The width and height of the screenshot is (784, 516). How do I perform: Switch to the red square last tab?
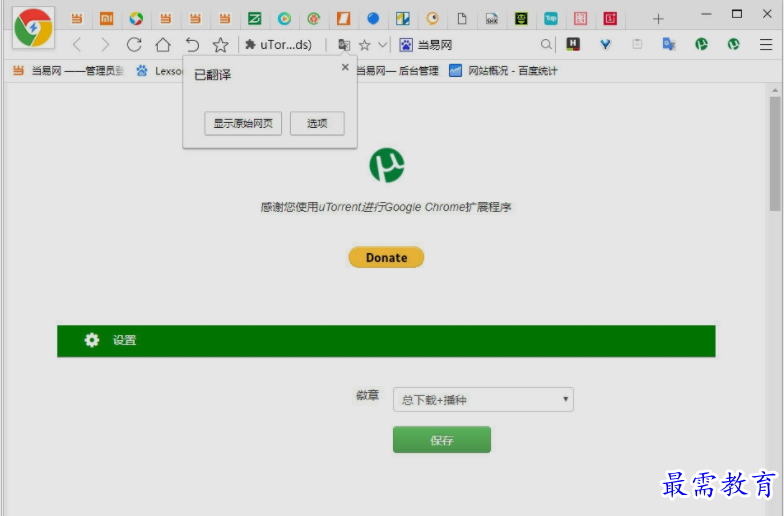(x=610, y=19)
